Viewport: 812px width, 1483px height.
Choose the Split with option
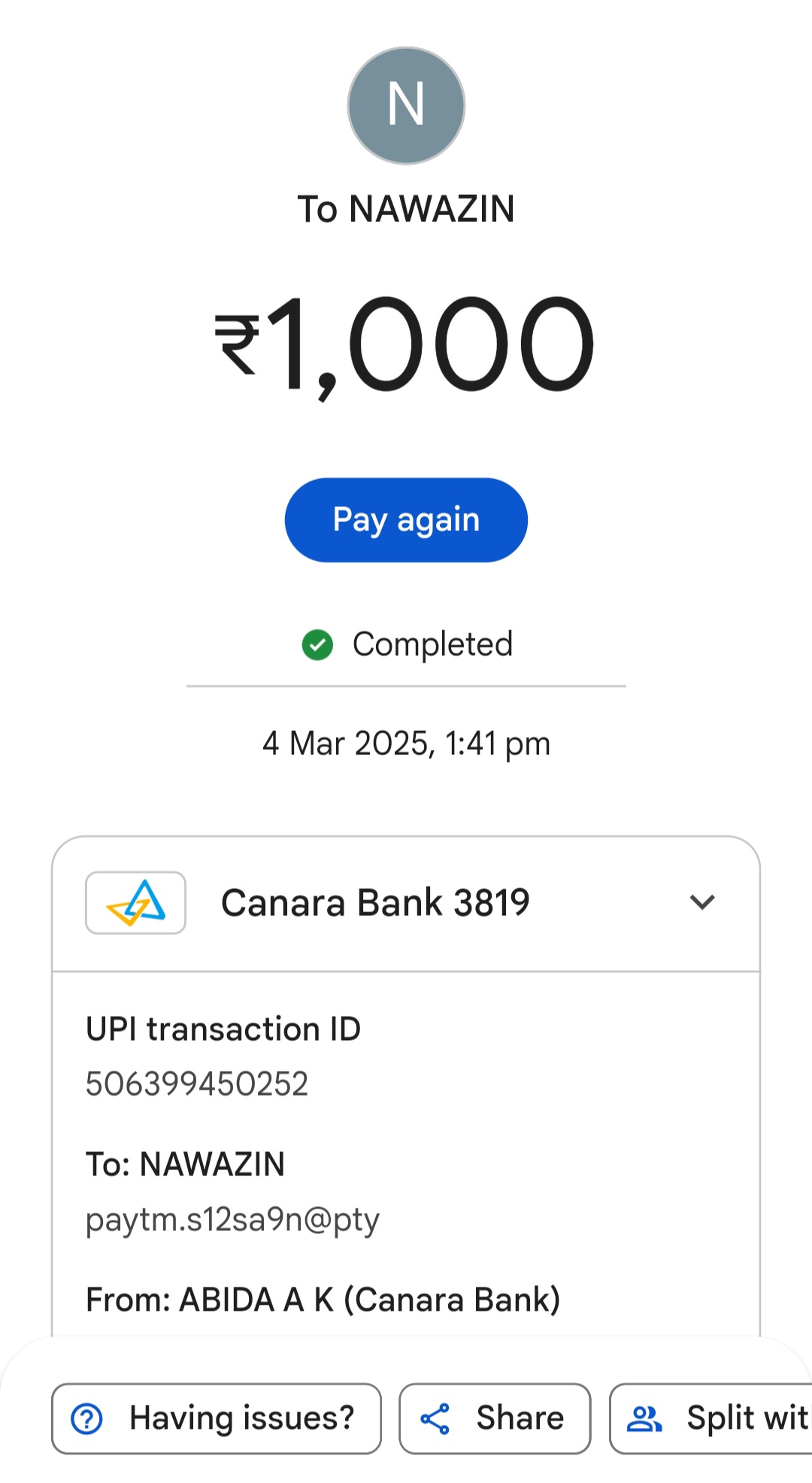[x=747, y=1418]
